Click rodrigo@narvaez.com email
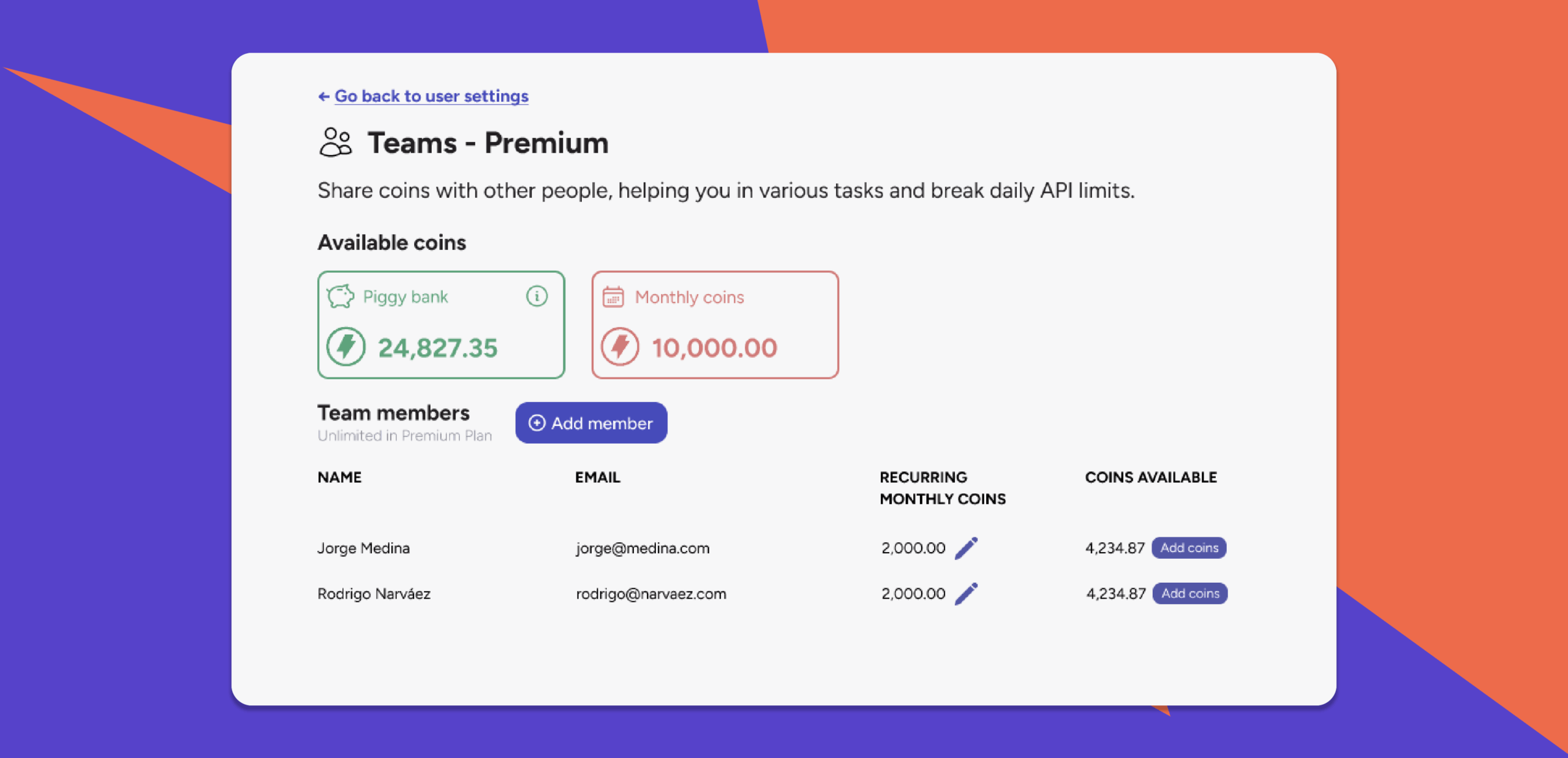 (651, 594)
